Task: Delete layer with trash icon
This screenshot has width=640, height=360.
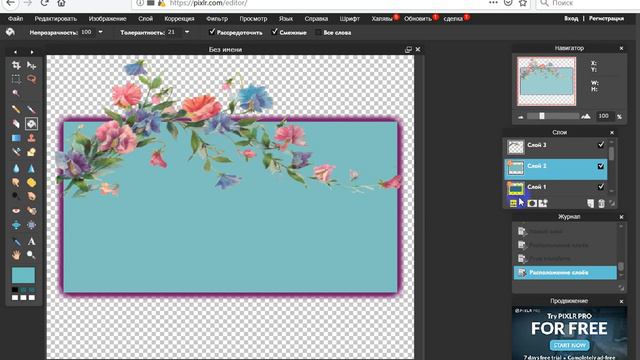Action: 601,203
